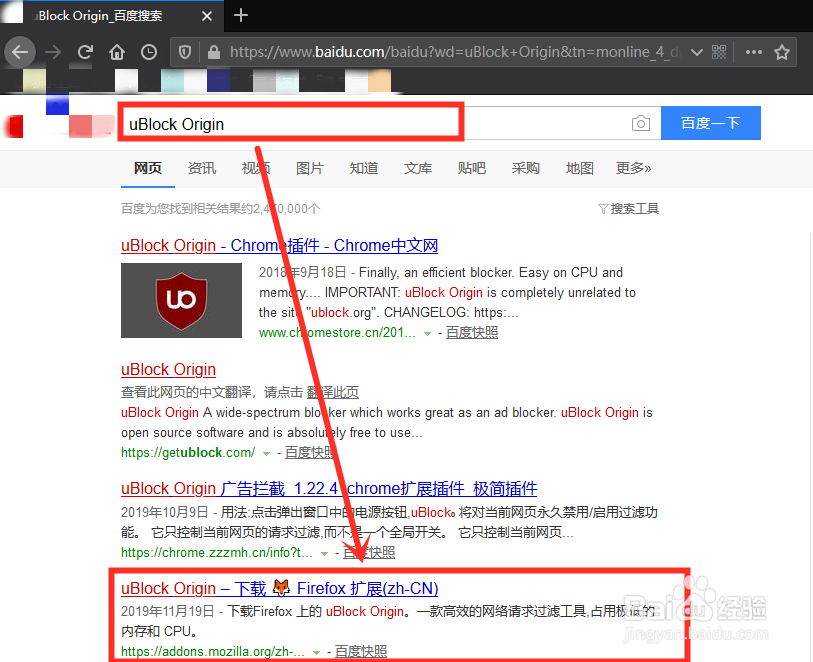
Task: Select the 网页 tab
Action: (148, 168)
